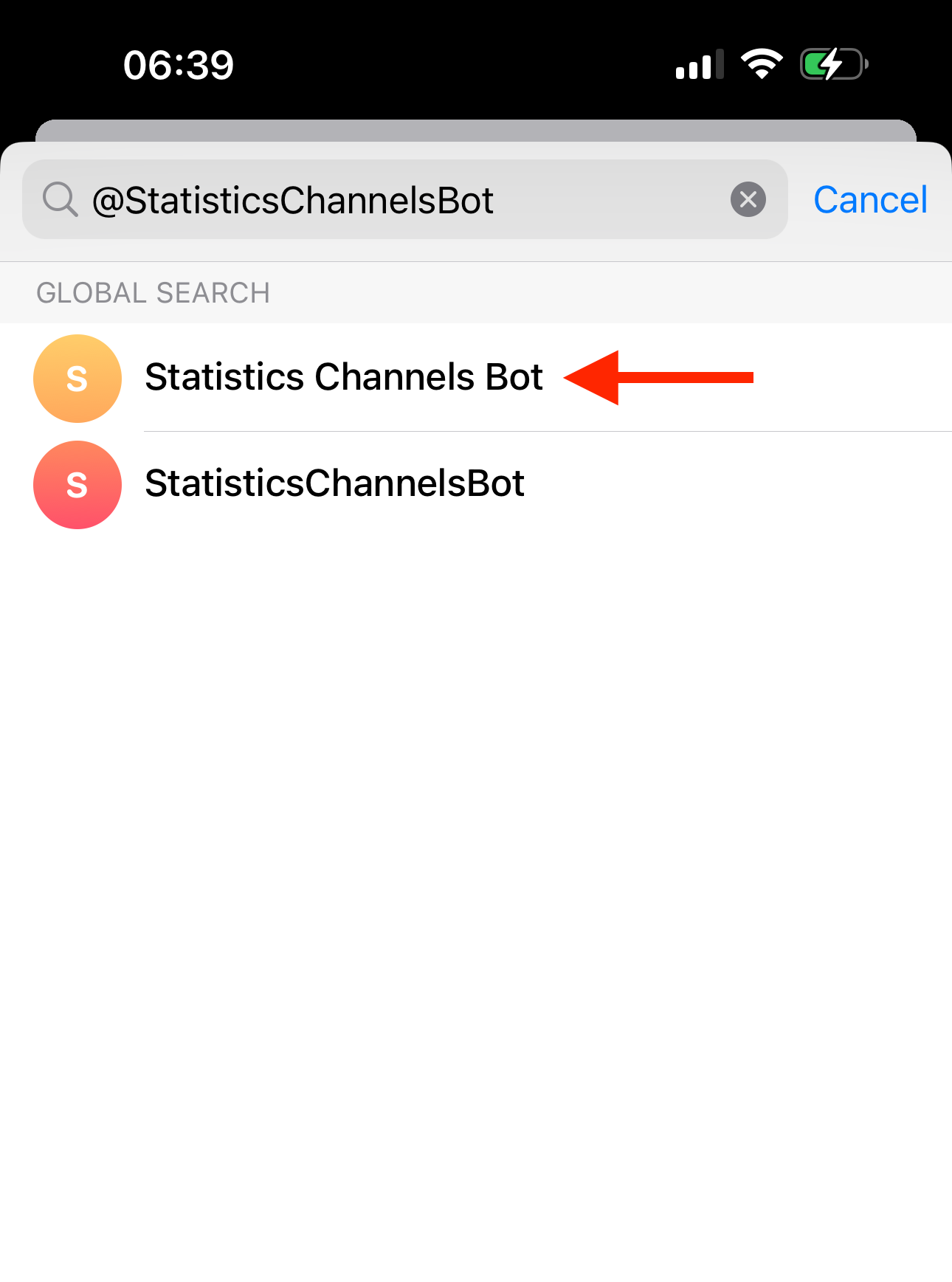Viewport: 952px width, 1282px height.
Task: Open the StatisticsChannelsBot result without spaces
Action: 334,483
